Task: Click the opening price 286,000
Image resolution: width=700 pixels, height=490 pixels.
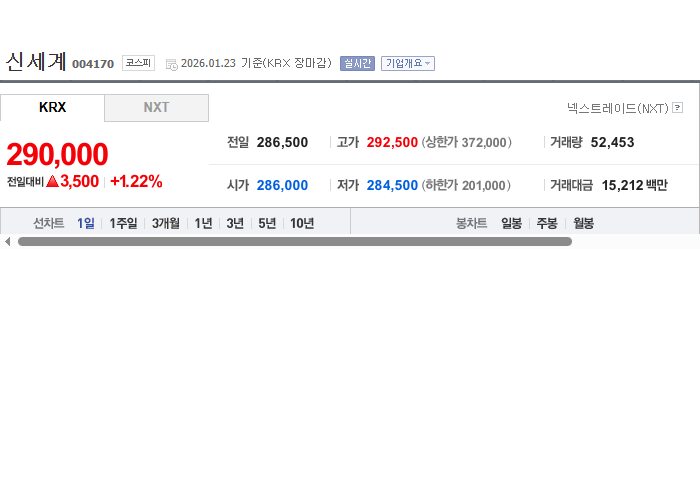Action: [x=282, y=185]
